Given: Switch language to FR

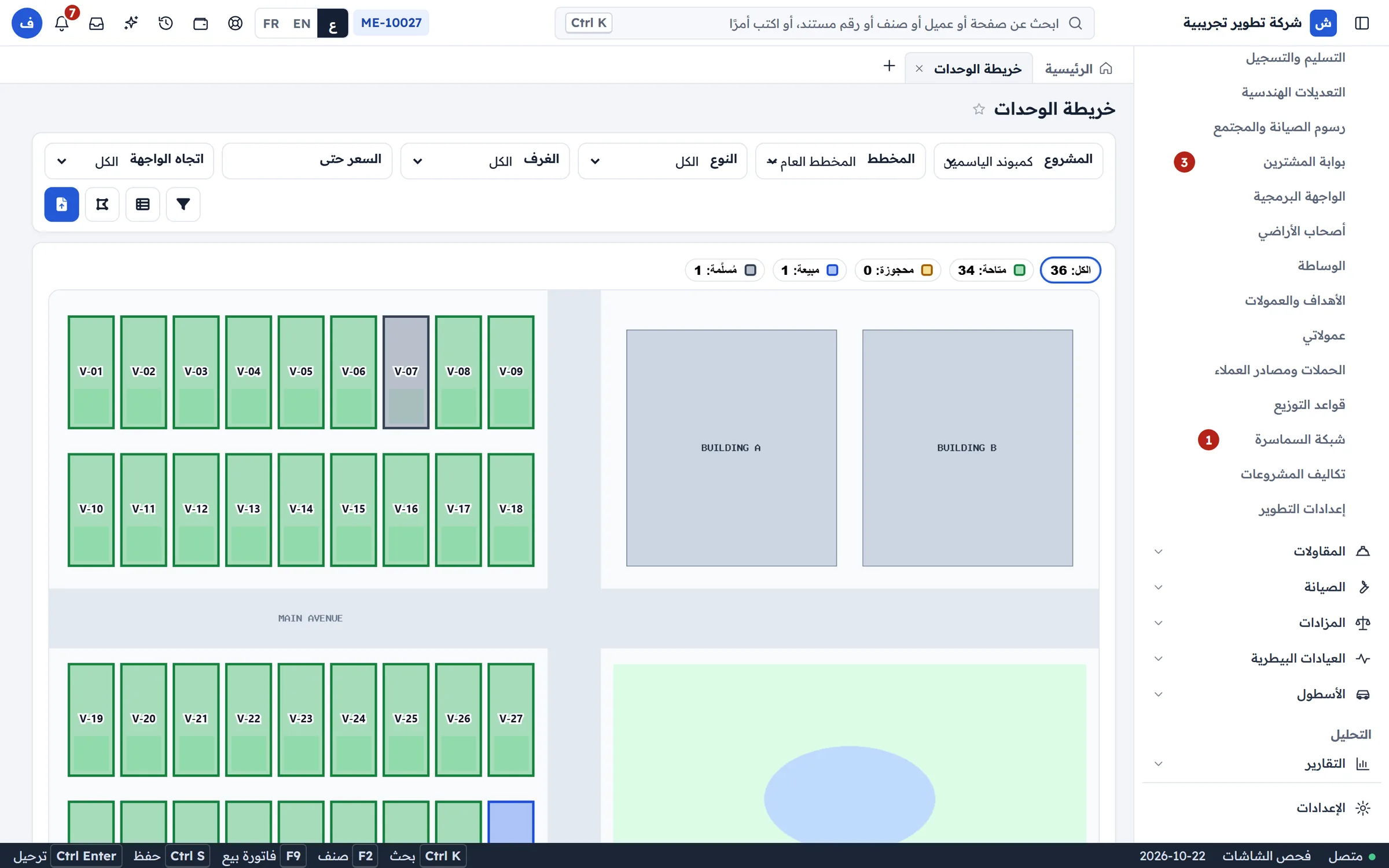Looking at the screenshot, I should pos(271,23).
